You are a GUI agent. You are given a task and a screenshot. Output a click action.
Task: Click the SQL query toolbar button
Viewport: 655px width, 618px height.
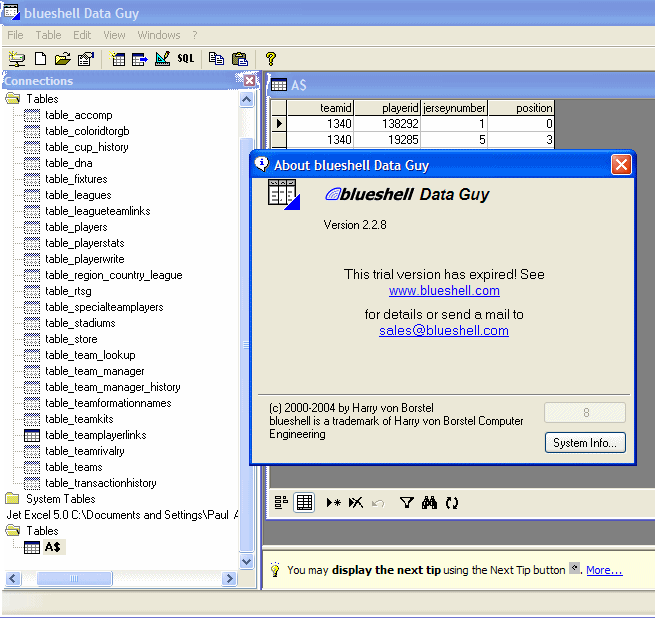click(186, 59)
